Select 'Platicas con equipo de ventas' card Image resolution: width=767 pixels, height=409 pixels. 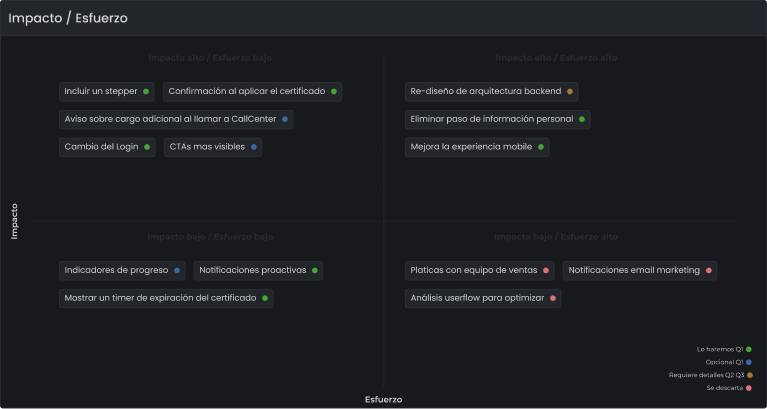point(479,271)
